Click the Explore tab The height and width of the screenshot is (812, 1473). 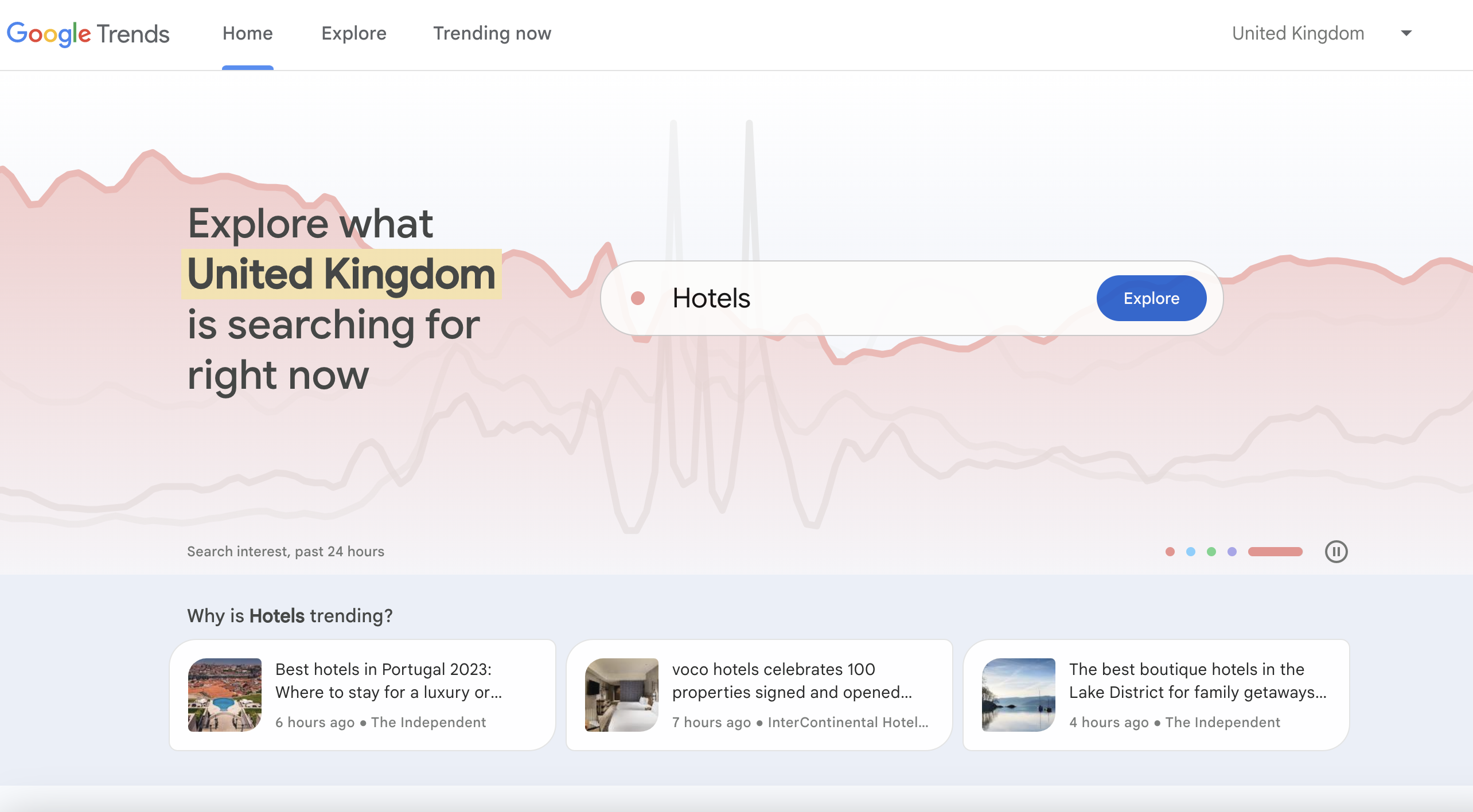353,33
